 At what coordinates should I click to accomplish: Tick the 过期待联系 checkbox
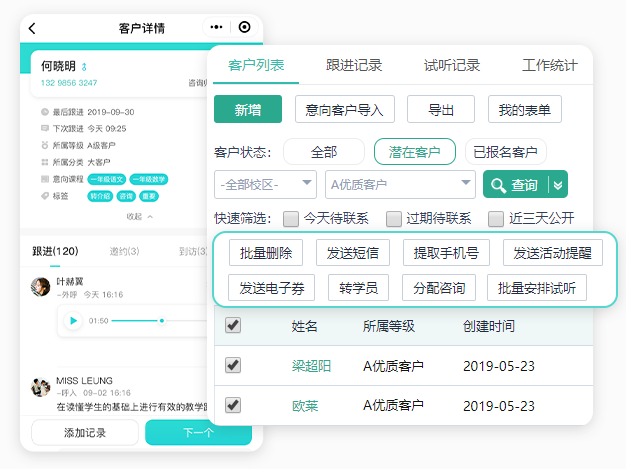[394, 219]
